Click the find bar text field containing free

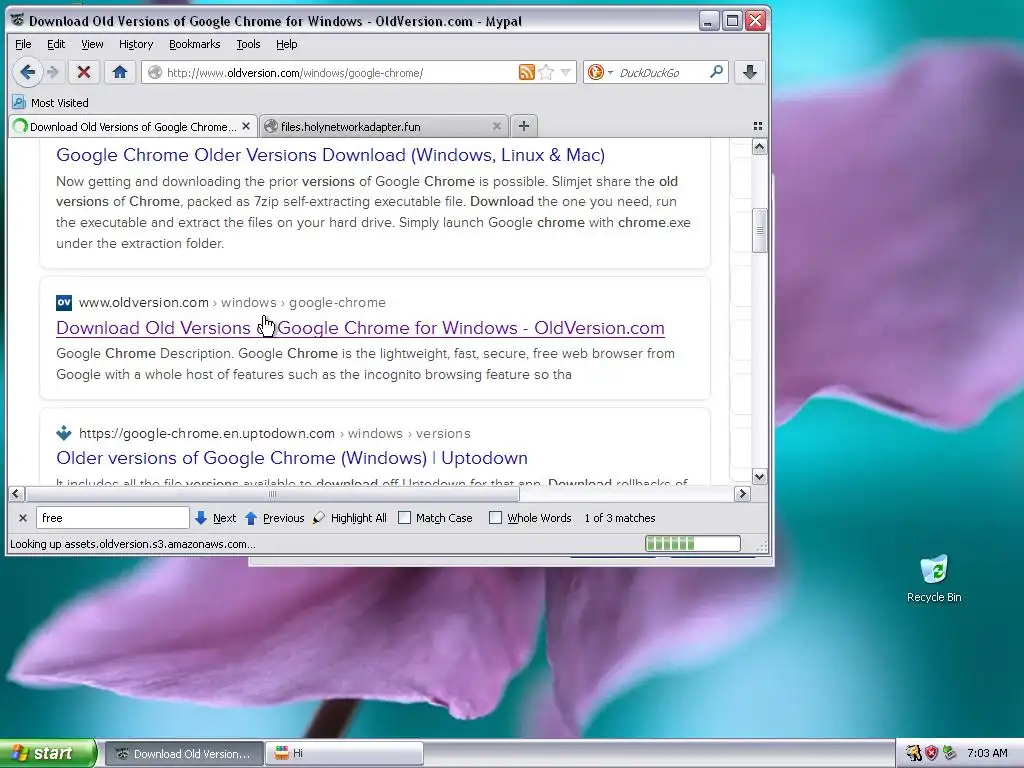112,518
